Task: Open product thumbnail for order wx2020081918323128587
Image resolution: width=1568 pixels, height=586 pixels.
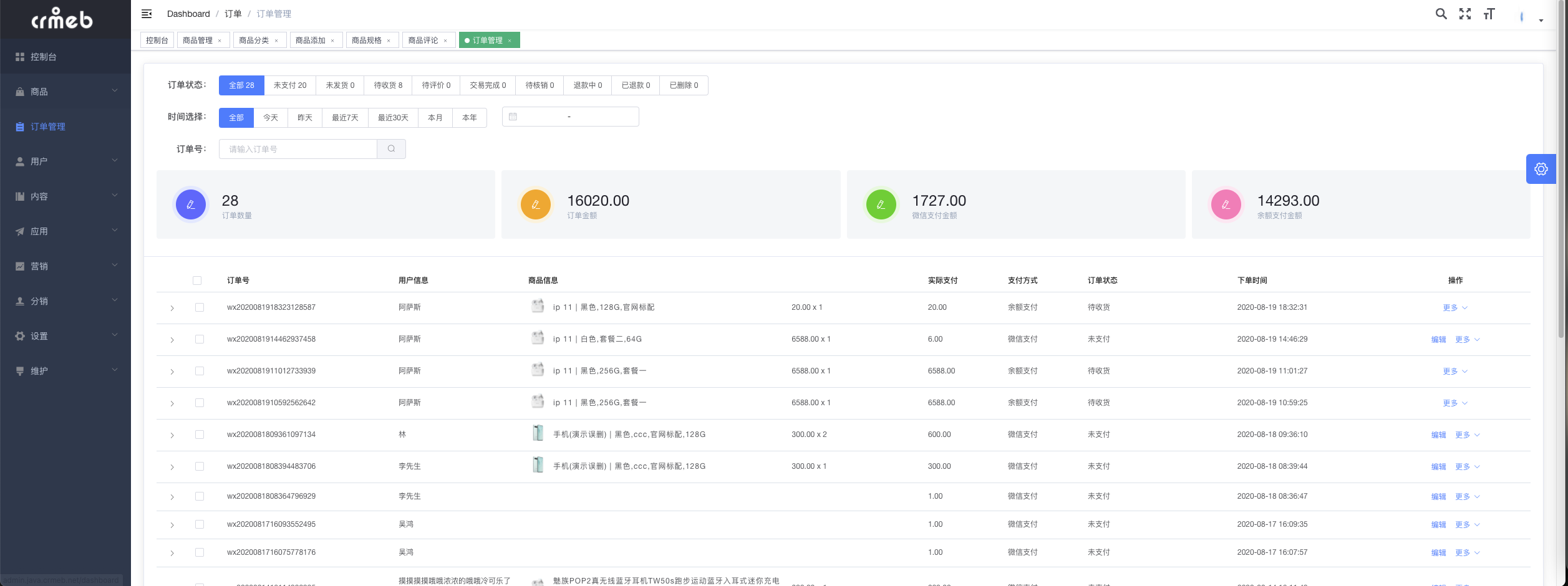Action: click(538, 306)
